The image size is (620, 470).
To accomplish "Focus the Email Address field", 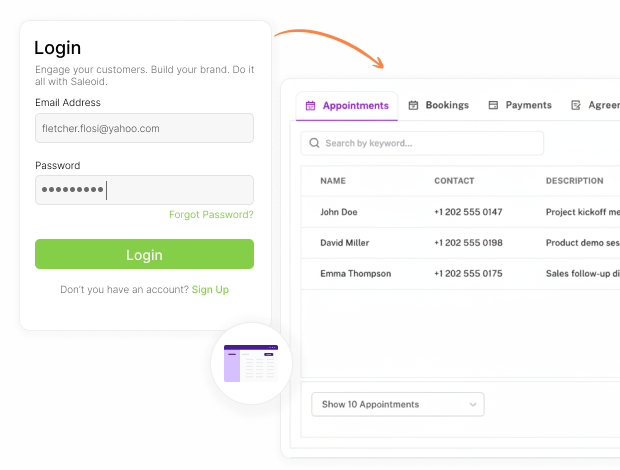I will 144,128.
